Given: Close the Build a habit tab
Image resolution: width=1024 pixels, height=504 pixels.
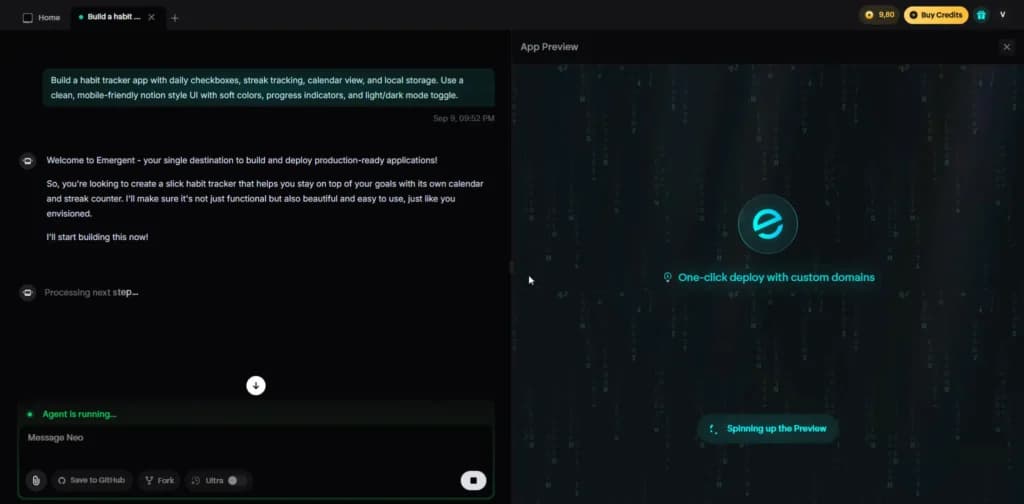Looking at the screenshot, I should [x=152, y=18].
